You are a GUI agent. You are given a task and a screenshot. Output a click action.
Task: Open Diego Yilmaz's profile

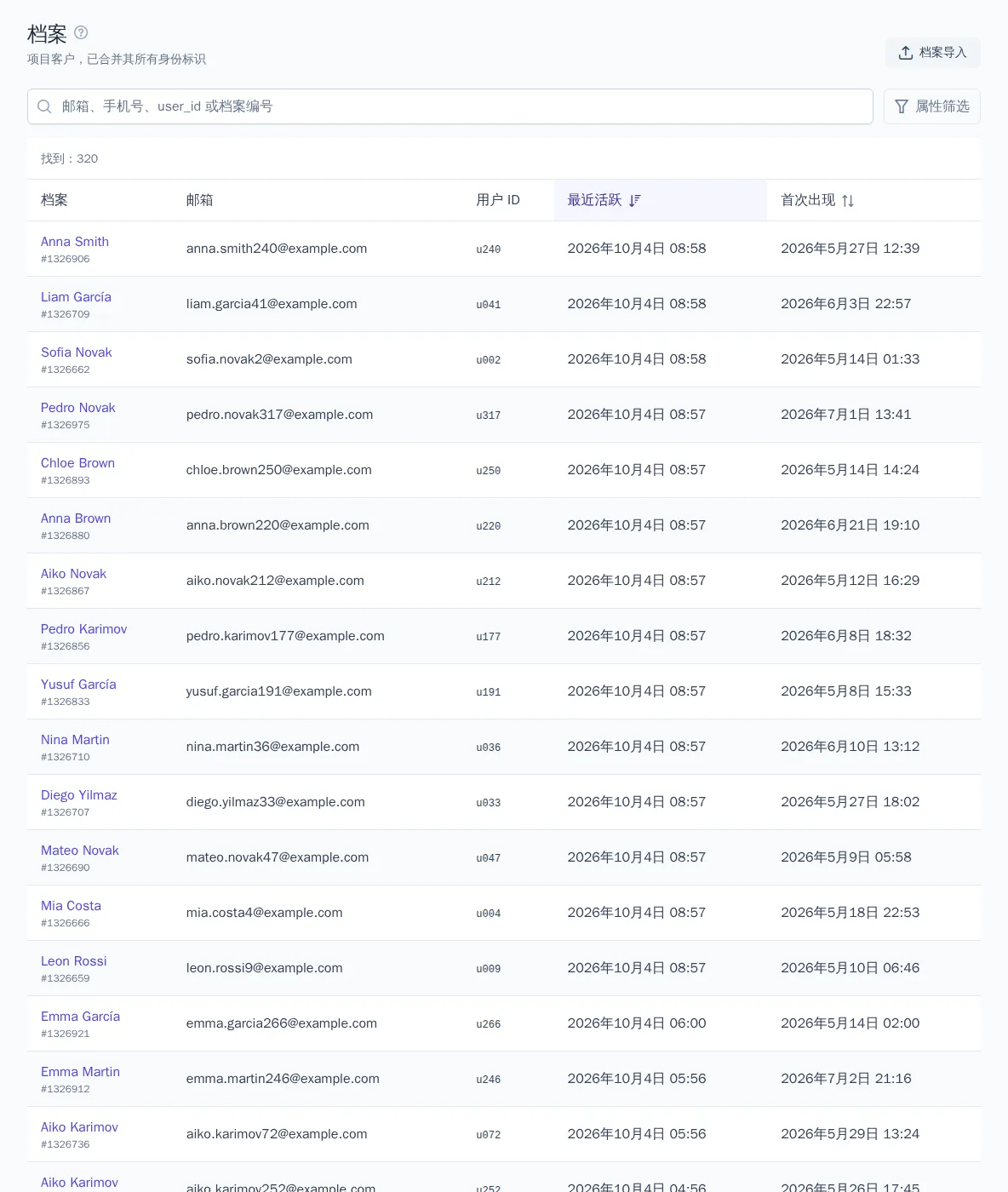click(x=79, y=795)
